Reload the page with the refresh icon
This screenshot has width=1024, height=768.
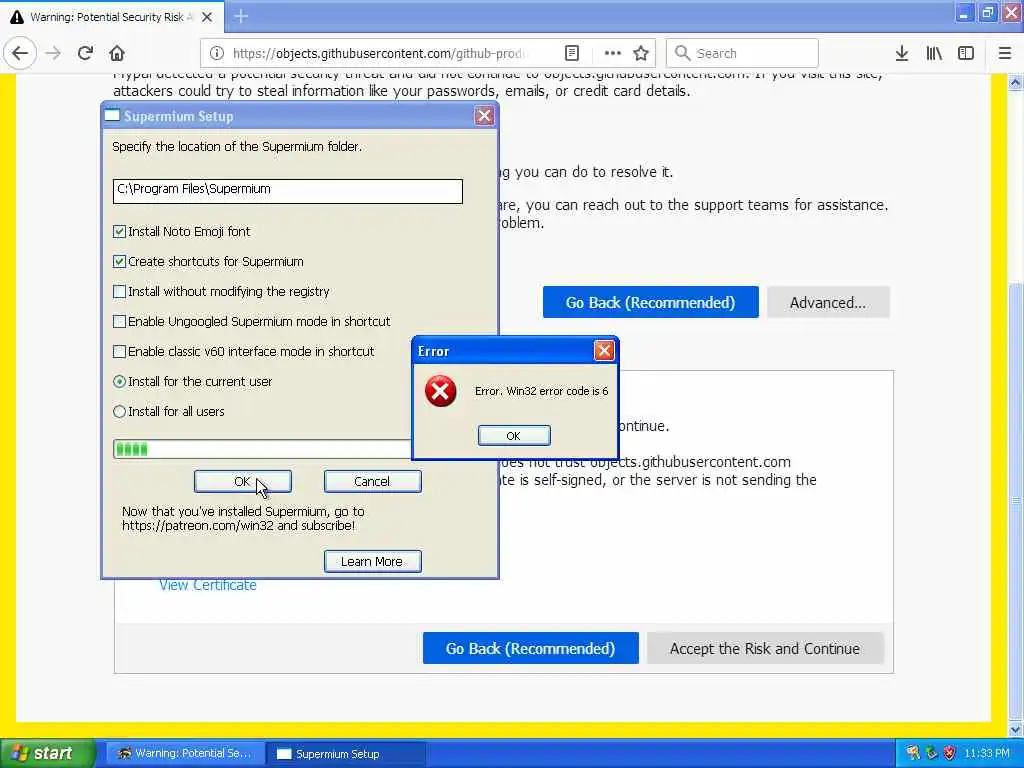(x=85, y=54)
